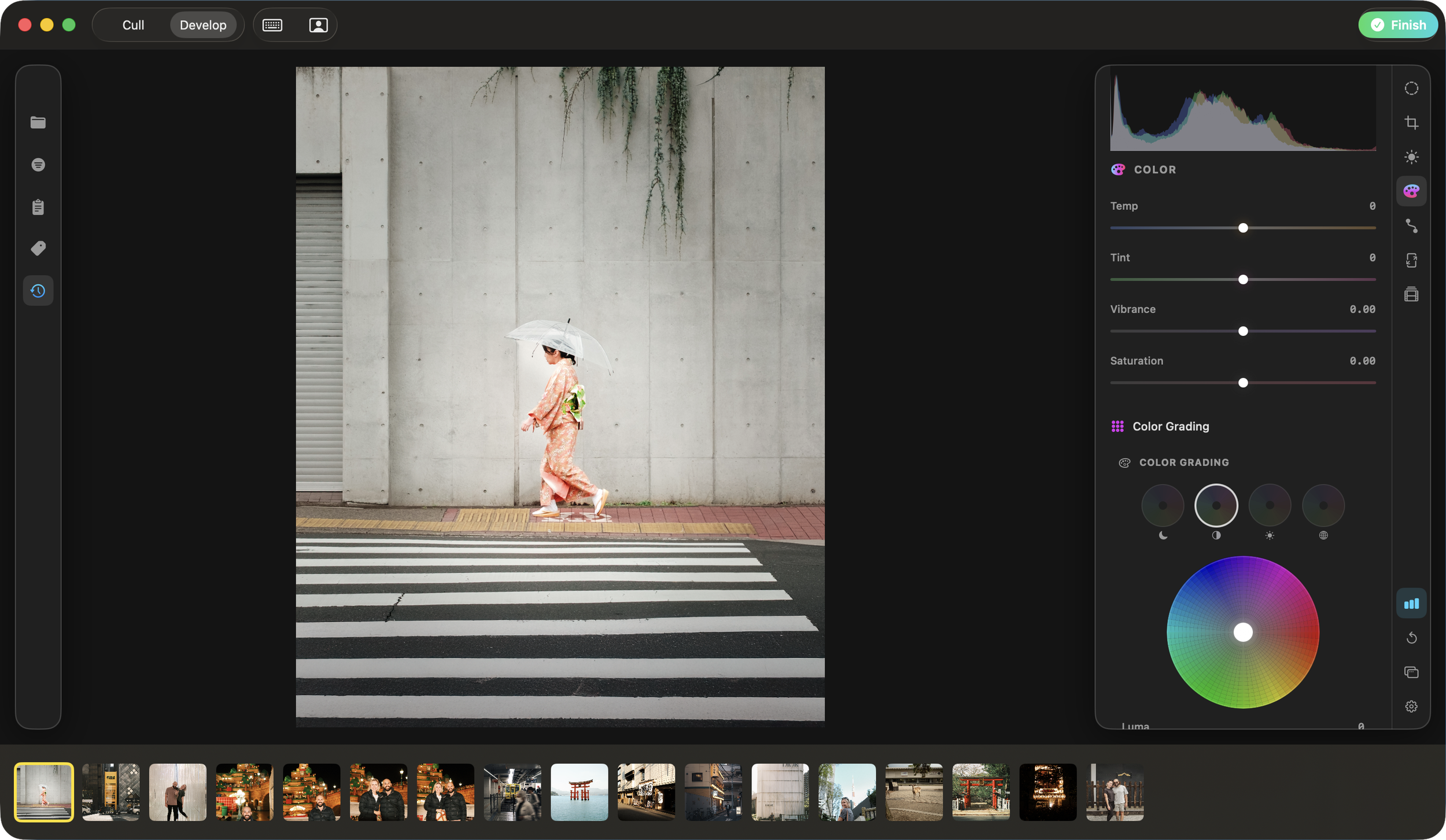Viewport: 1446px width, 840px height.
Task: Open the tone Curves panel
Action: coord(1411,226)
